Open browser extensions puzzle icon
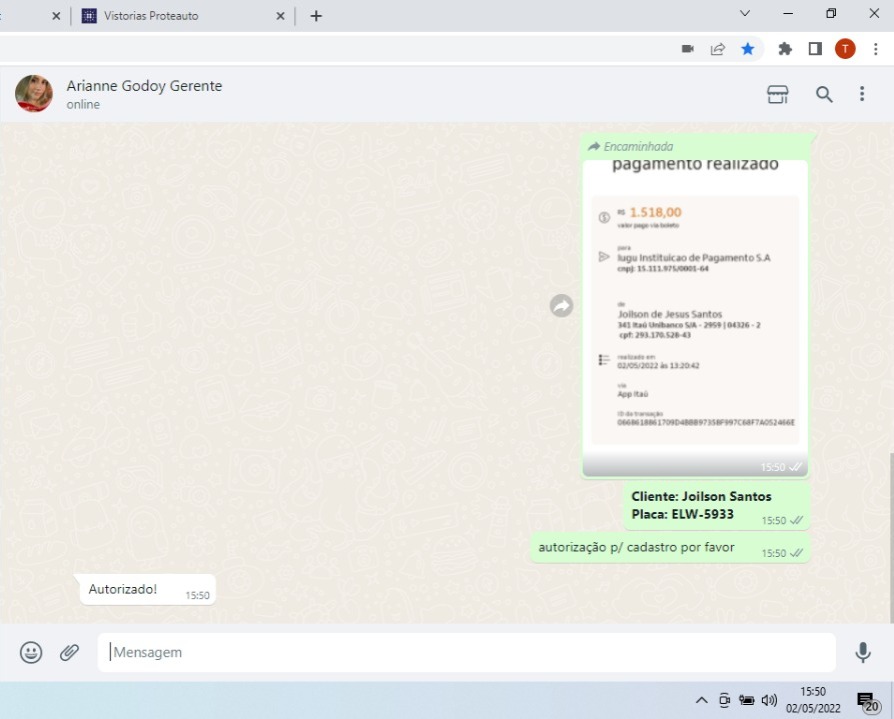This screenshot has height=719, width=894. point(785,49)
